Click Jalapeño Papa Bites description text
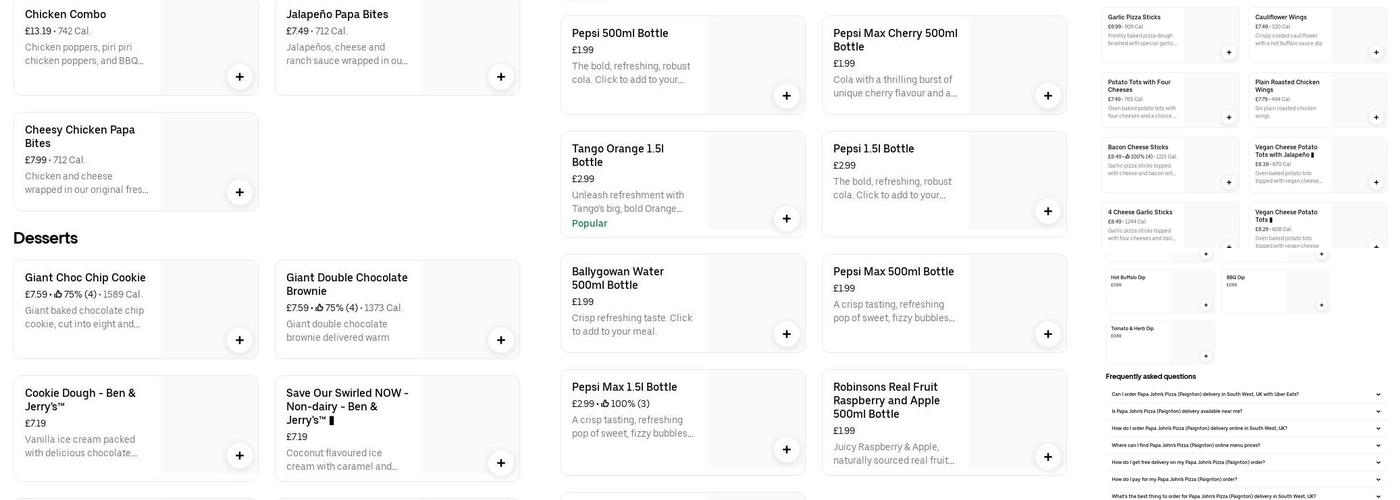Viewport: 1400px width, 500px height. pos(347,54)
